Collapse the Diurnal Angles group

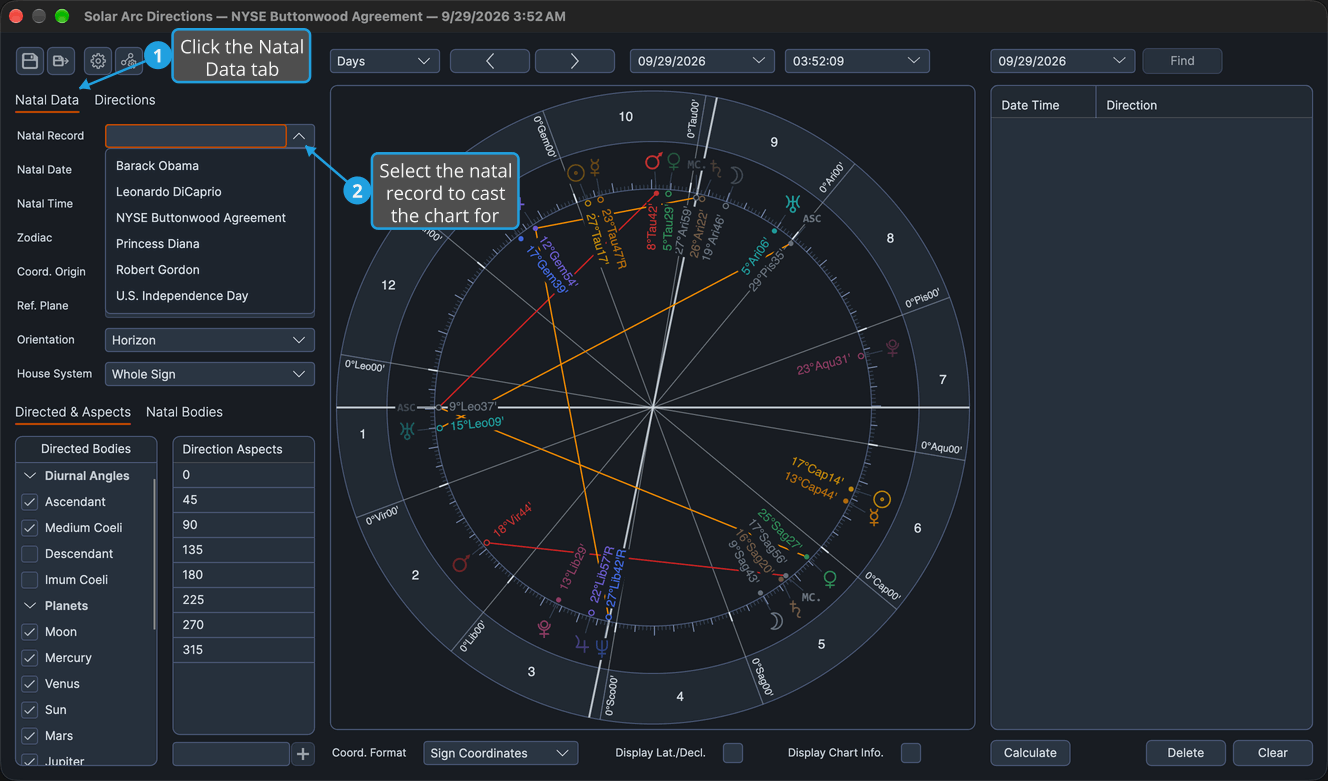pyautogui.click(x=30, y=476)
